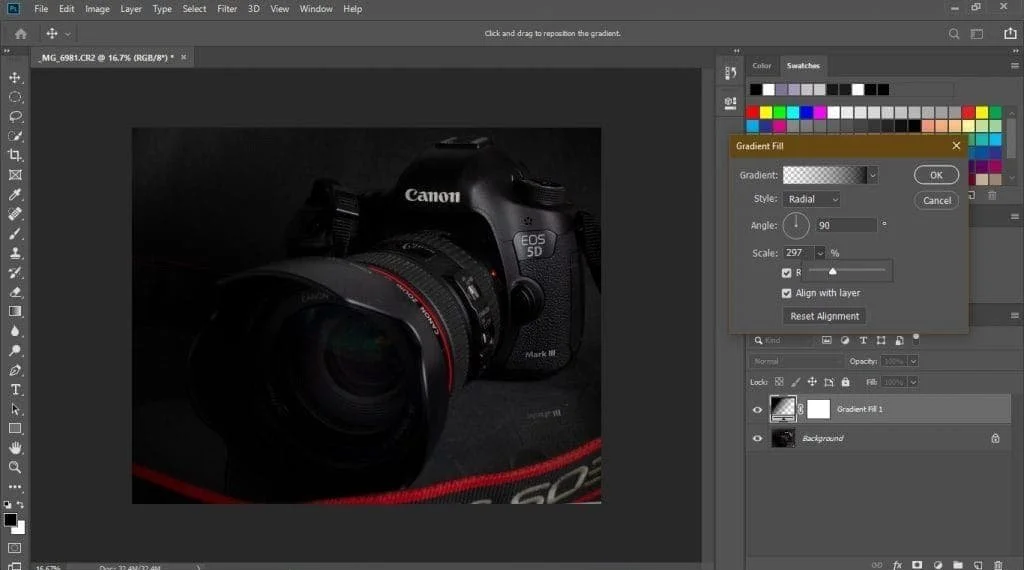Select the Move tool in the toolbox

15,78
